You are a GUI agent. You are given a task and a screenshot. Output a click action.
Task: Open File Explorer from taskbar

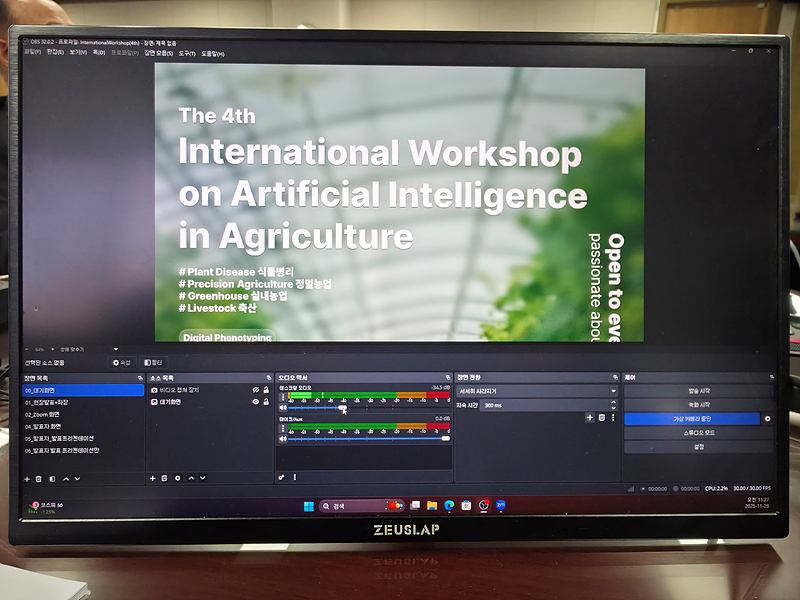point(432,505)
